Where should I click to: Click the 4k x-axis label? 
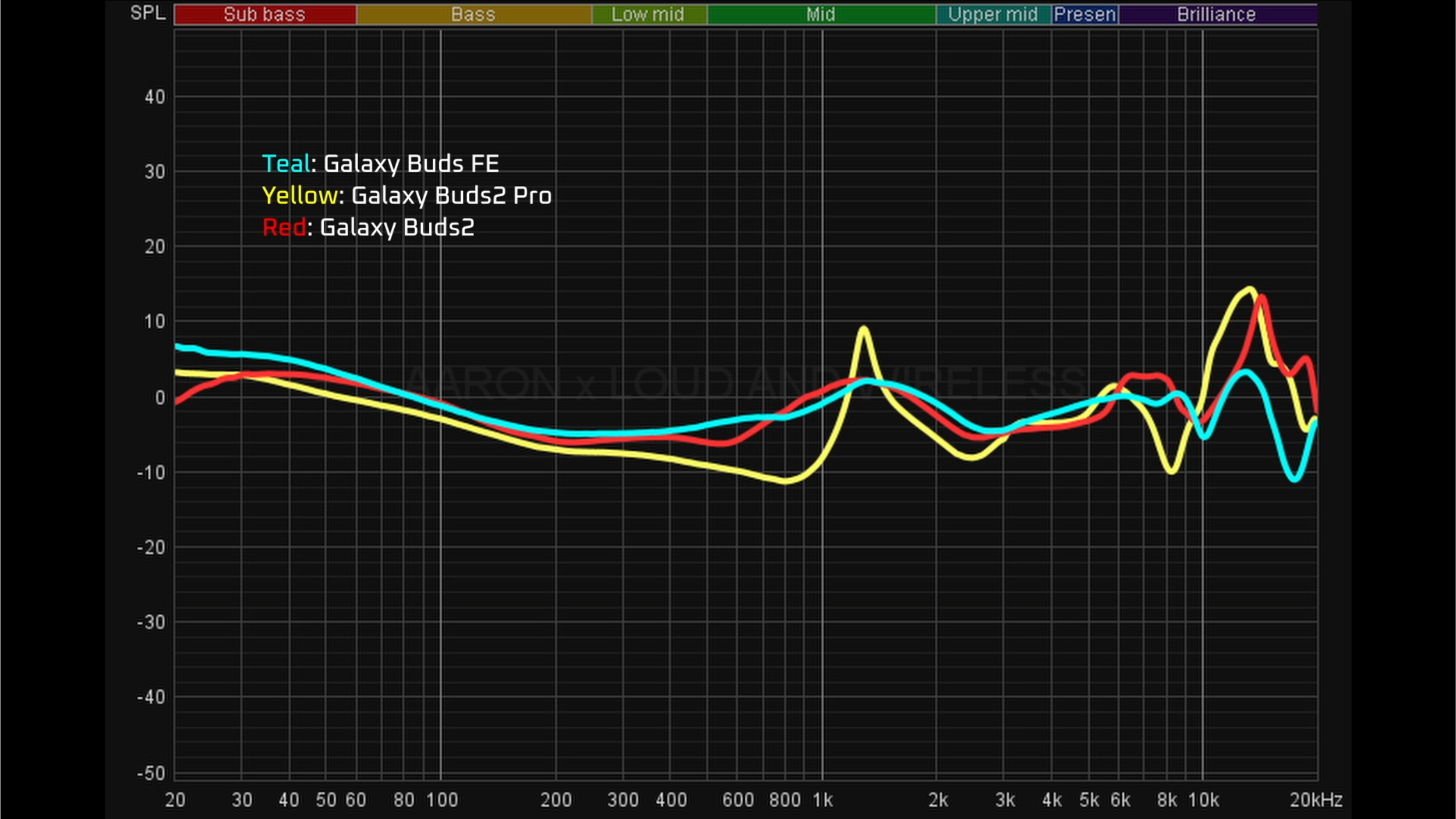[x=1052, y=800]
